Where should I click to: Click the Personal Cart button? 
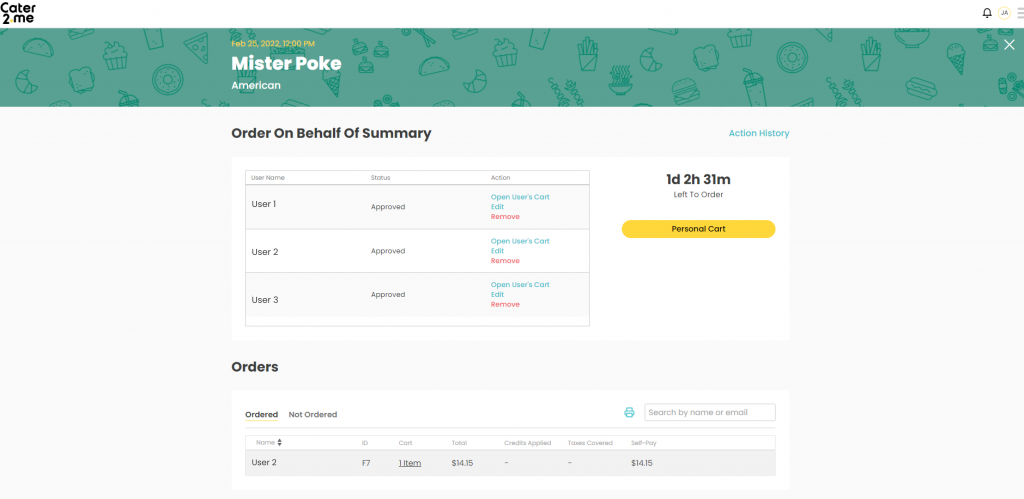click(698, 229)
